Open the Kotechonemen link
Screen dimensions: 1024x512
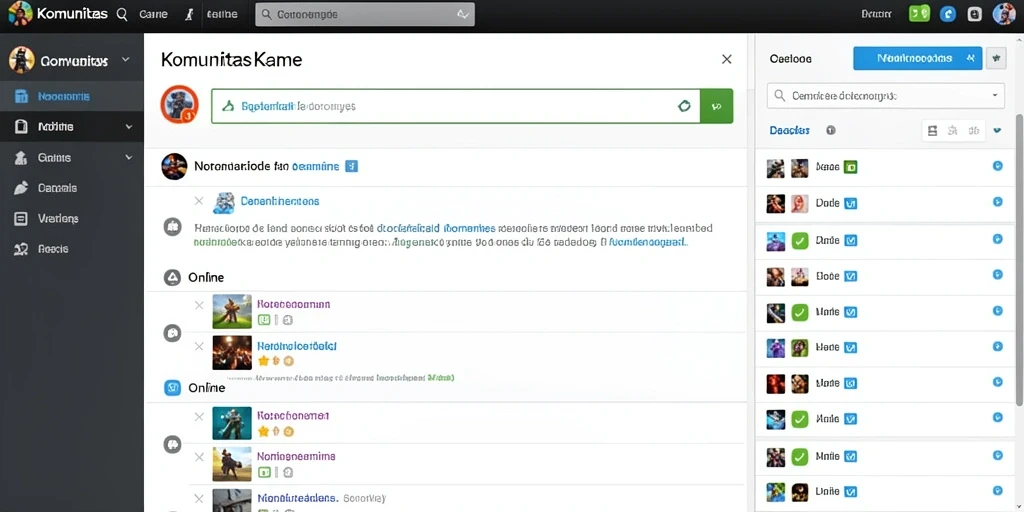pyautogui.click(x=293, y=415)
